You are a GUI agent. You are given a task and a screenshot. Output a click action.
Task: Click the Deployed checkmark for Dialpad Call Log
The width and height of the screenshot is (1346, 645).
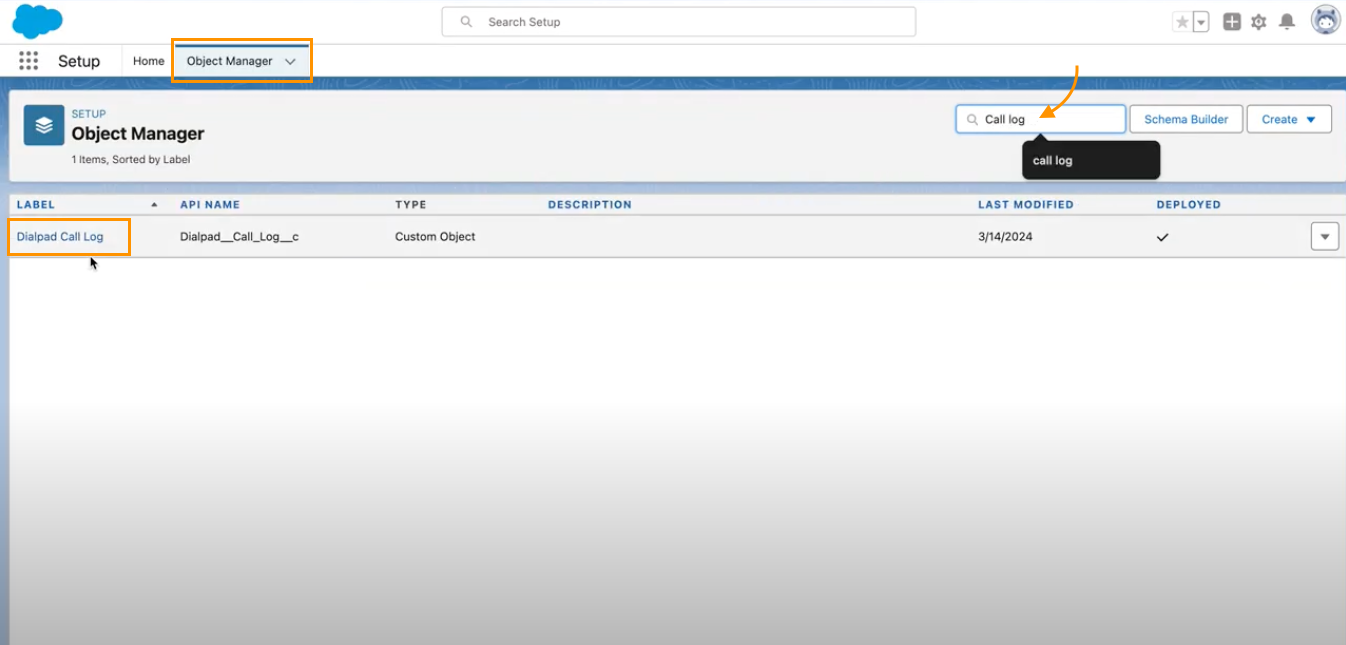(1162, 238)
